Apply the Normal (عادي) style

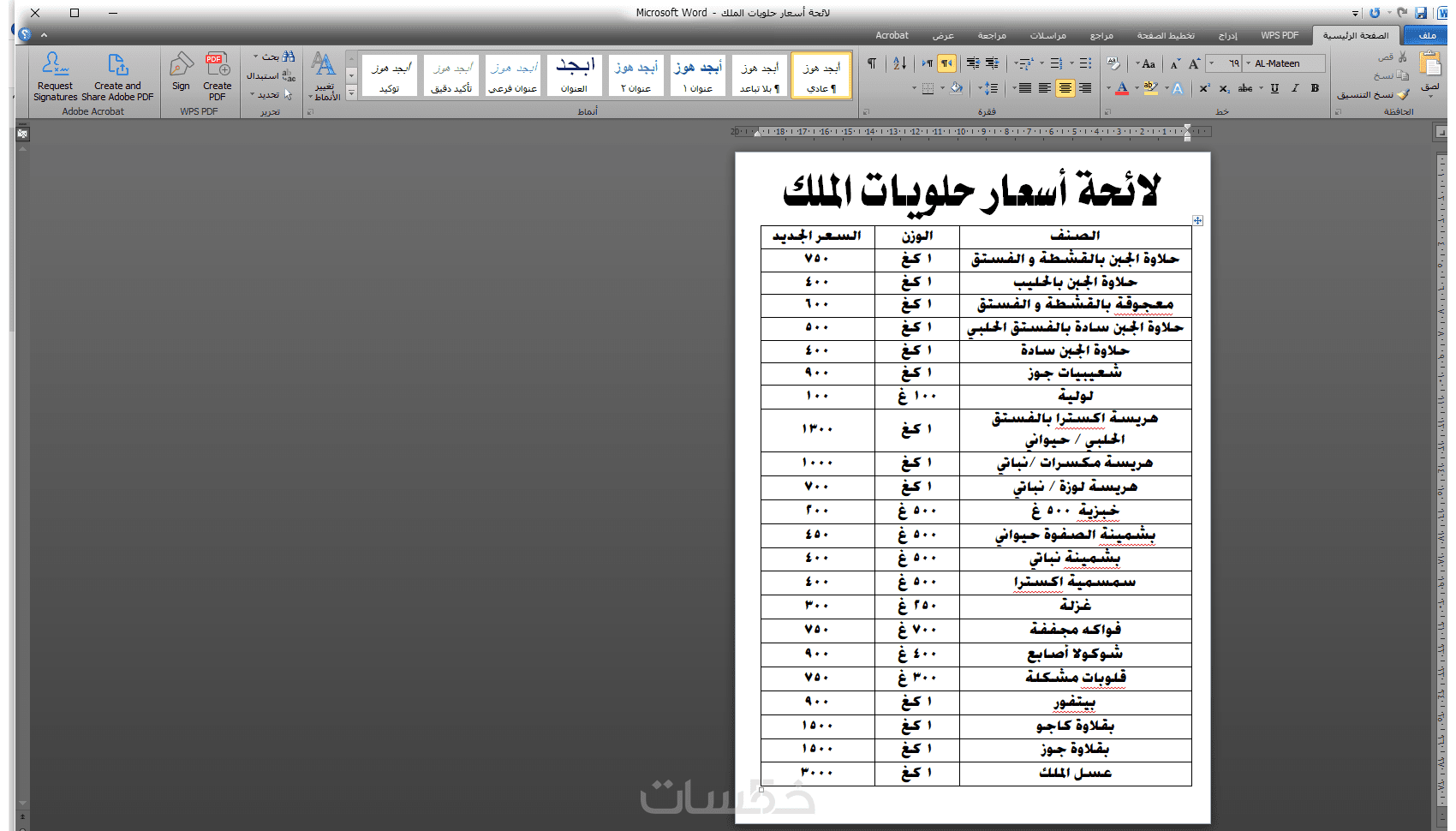click(822, 75)
